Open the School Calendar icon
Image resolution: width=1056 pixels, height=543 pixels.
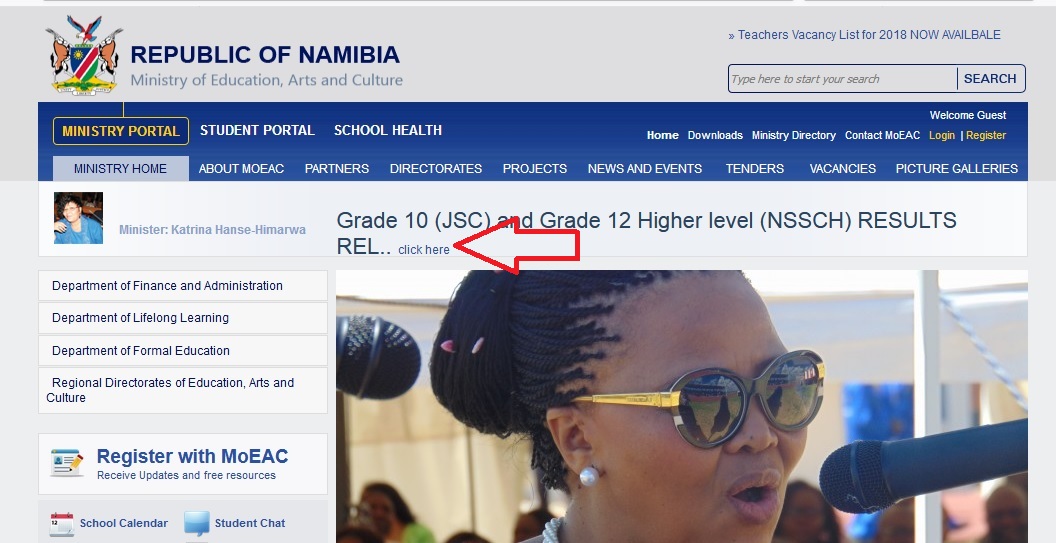click(61, 523)
